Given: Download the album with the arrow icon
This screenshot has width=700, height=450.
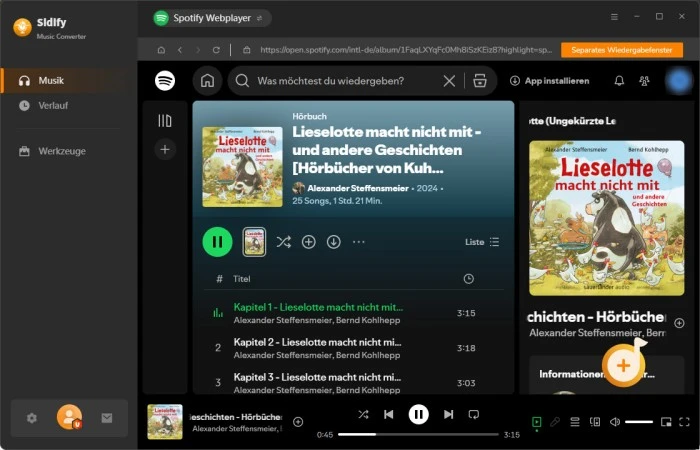Looking at the screenshot, I should coord(333,242).
